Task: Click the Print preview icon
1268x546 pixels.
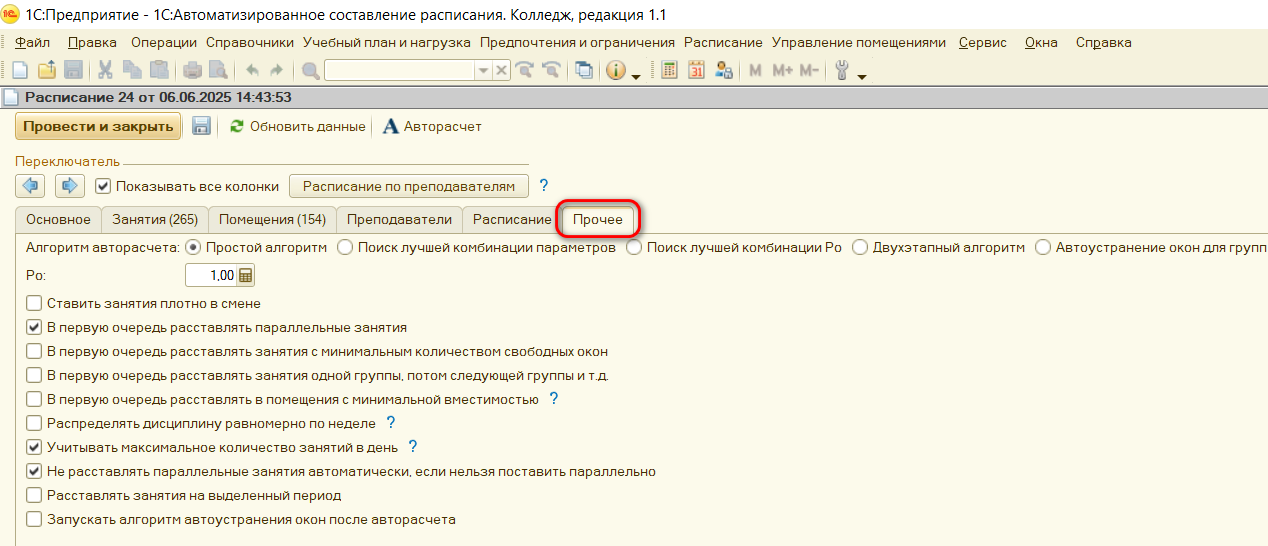Action: (219, 70)
